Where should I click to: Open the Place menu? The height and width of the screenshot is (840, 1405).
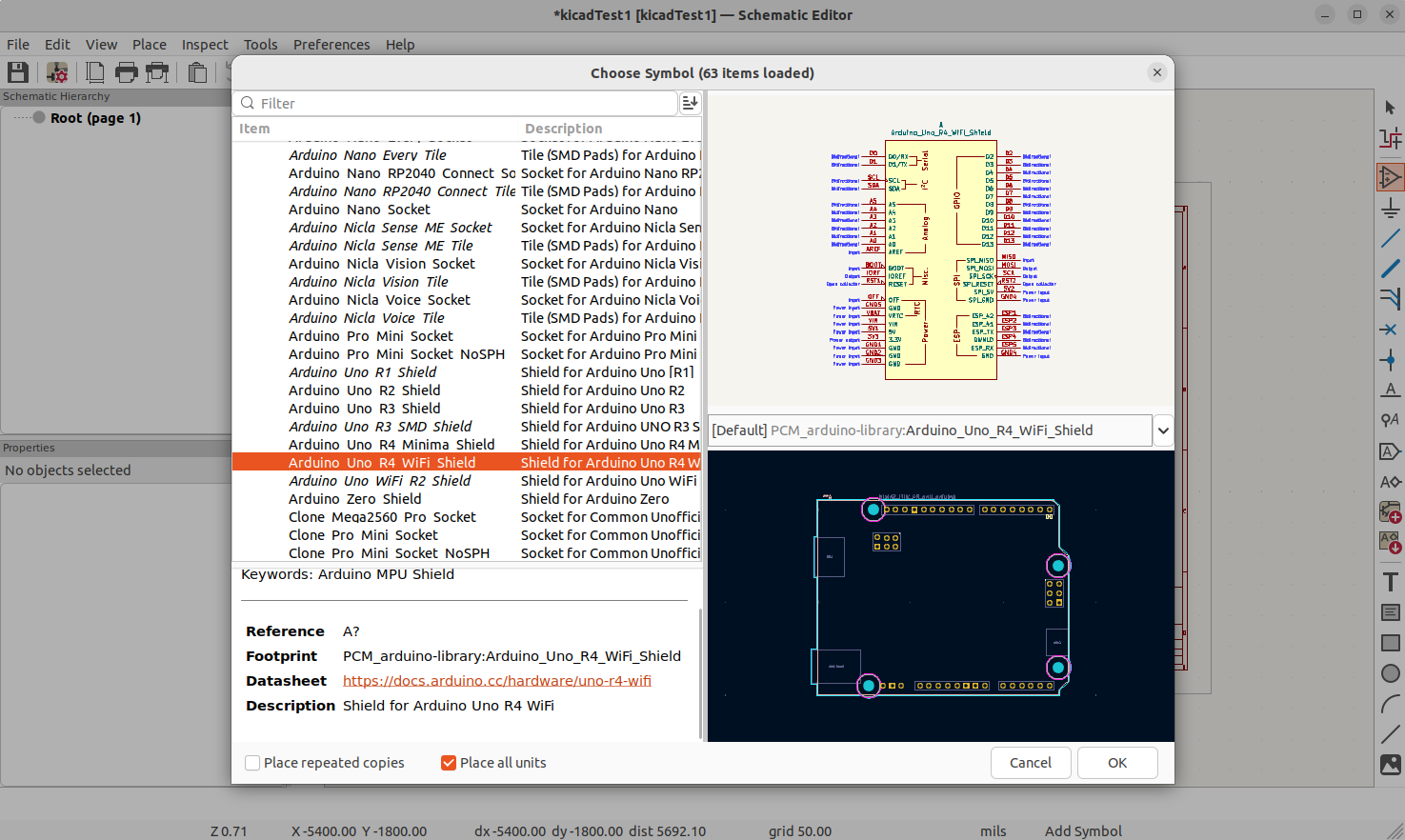150,45
